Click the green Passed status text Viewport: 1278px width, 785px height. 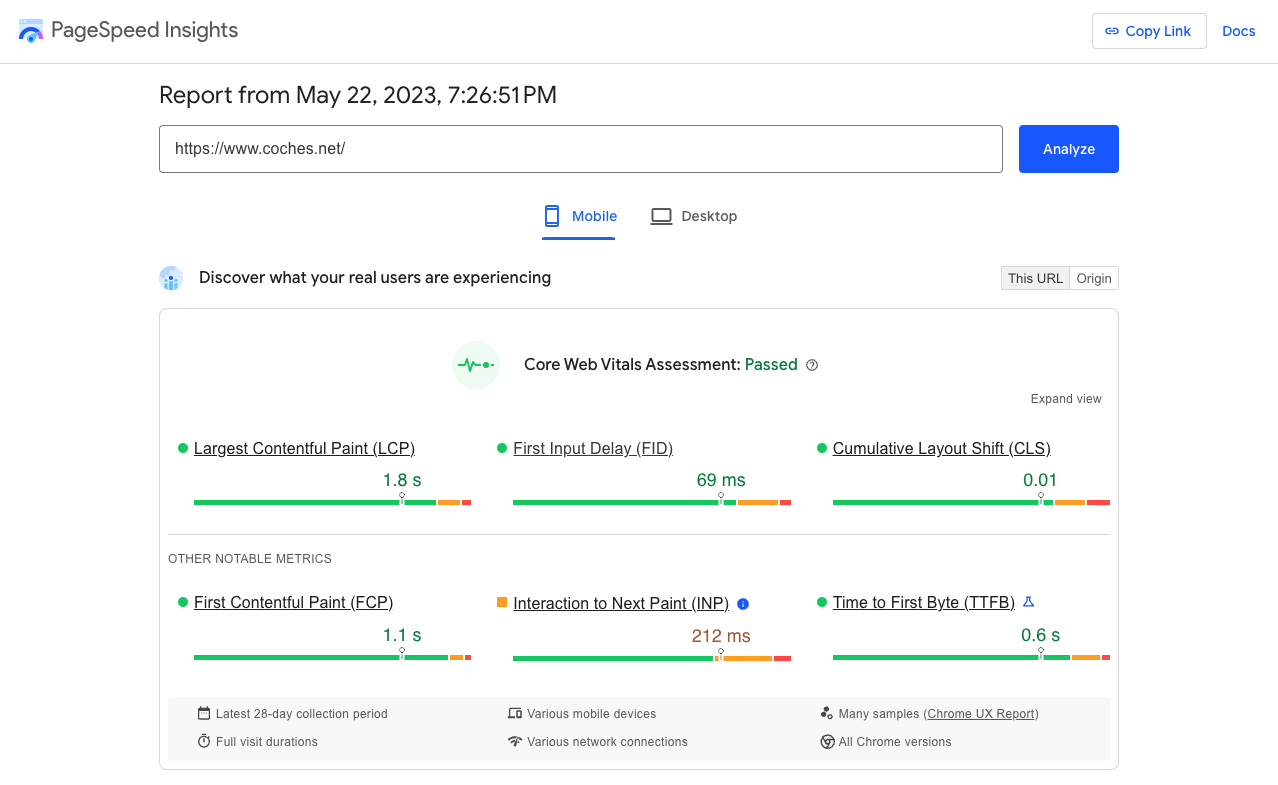(x=771, y=365)
